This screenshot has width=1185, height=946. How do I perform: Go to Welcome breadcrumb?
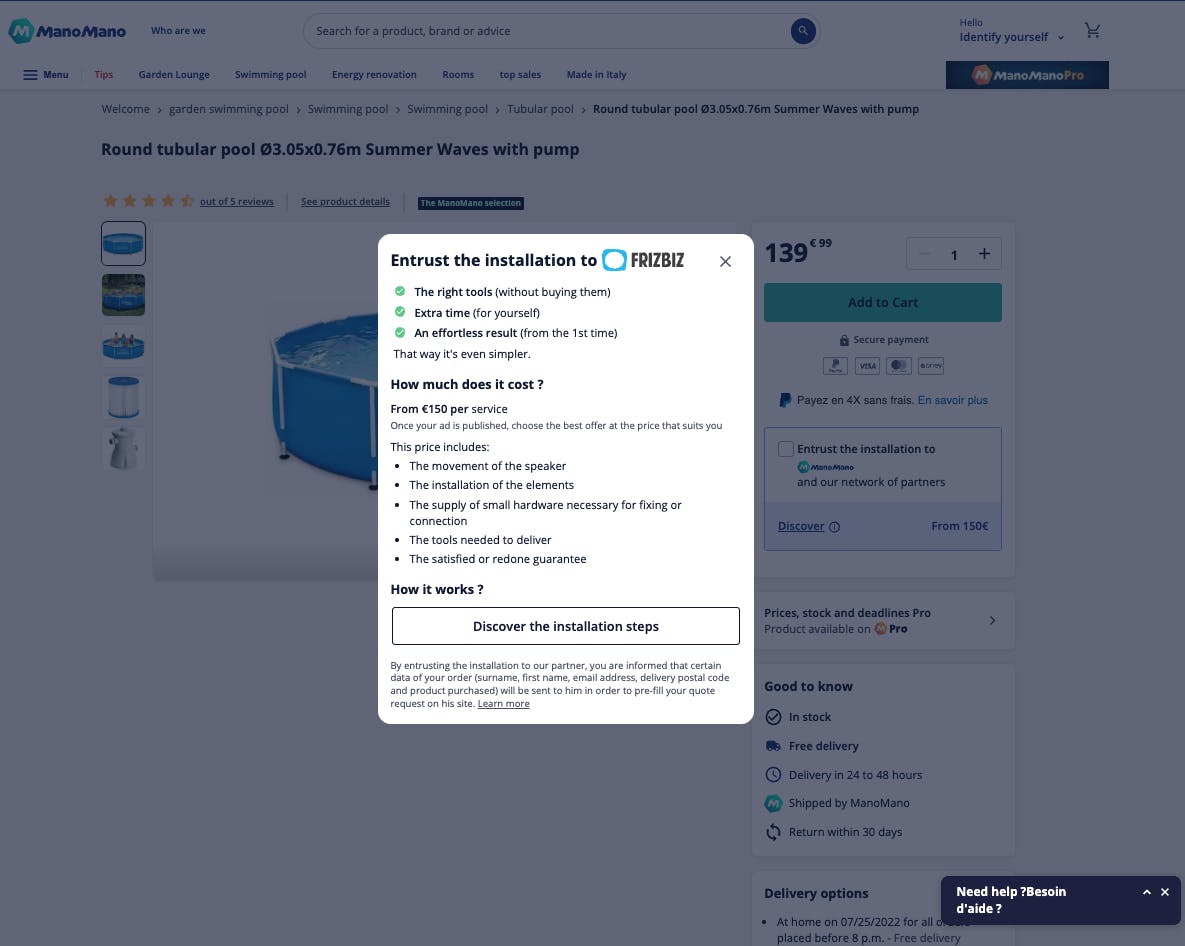pyautogui.click(x=125, y=109)
